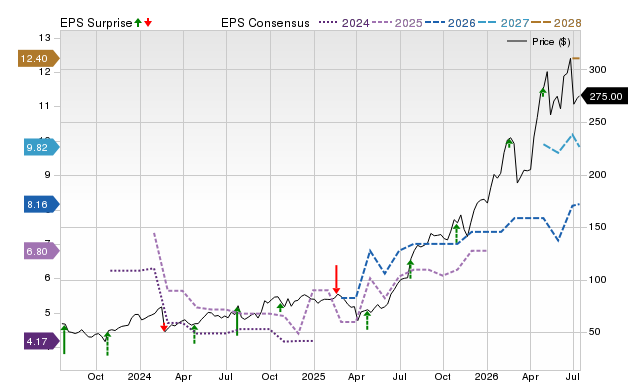Screen dimensions: 640x382
Task: Toggle the 2025 consensus legend entry
Action: pyautogui.click(x=397, y=23)
